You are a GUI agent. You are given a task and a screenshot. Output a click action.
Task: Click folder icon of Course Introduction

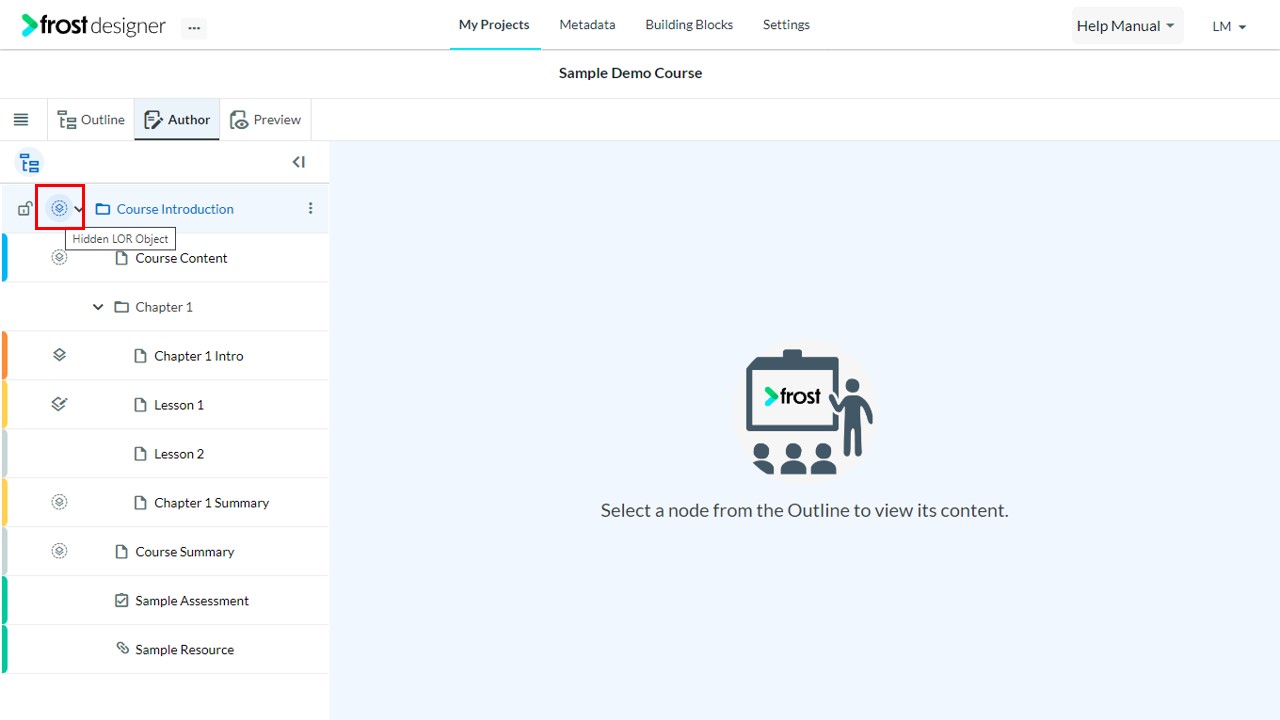click(102, 209)
